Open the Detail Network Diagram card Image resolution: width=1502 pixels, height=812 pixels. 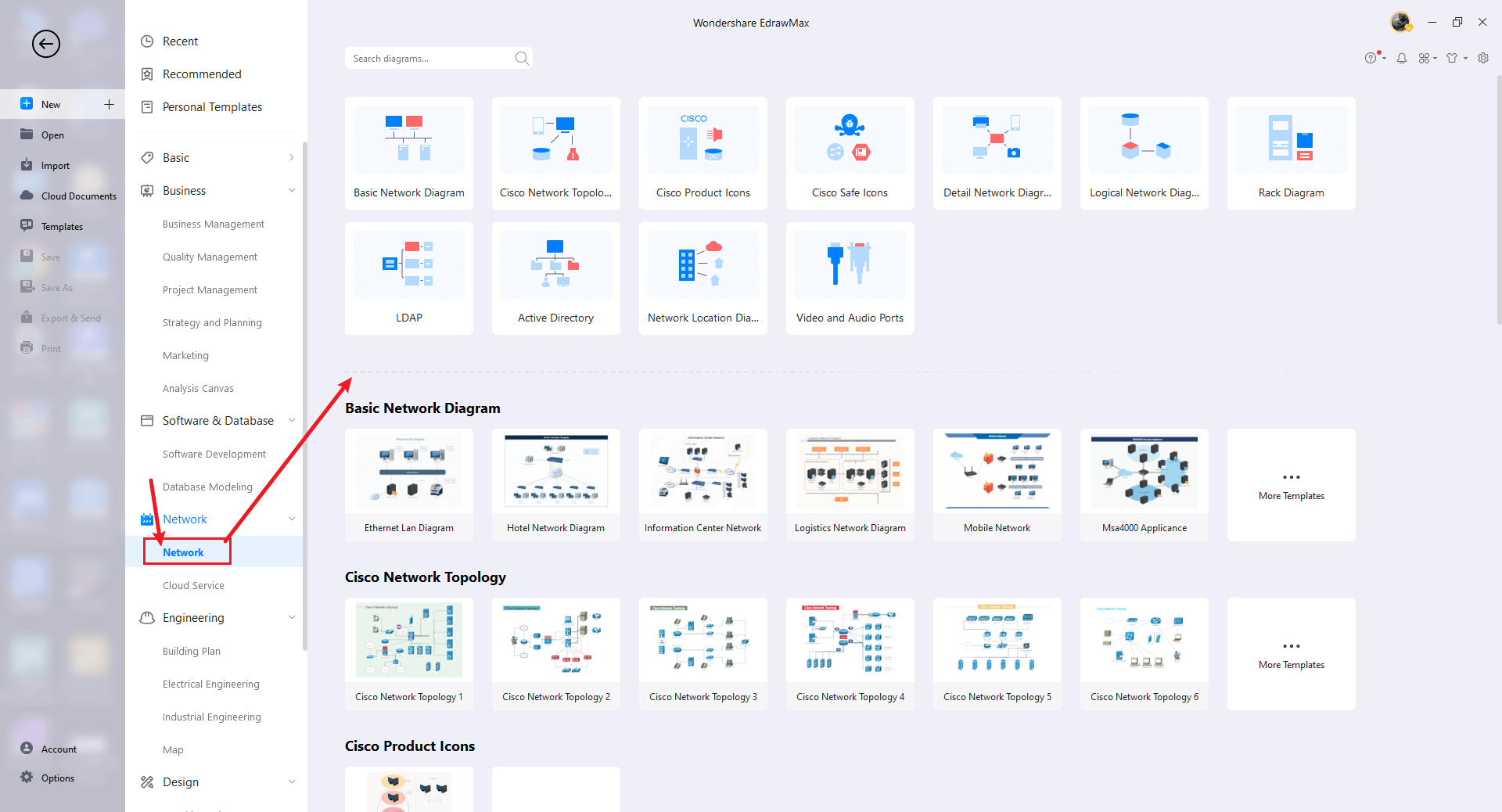[x=997, y=153]
